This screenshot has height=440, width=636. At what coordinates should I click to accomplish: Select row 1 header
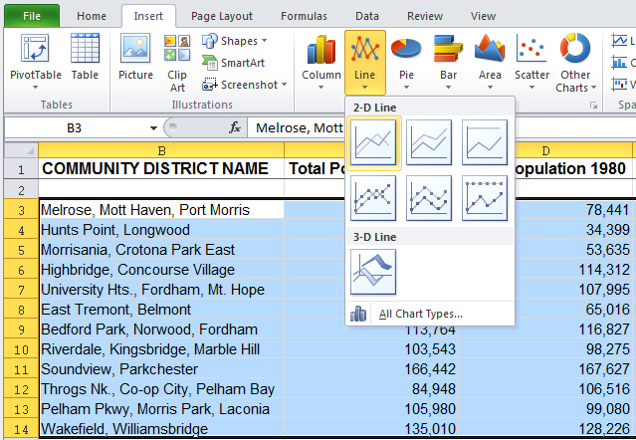coord(21,169)
